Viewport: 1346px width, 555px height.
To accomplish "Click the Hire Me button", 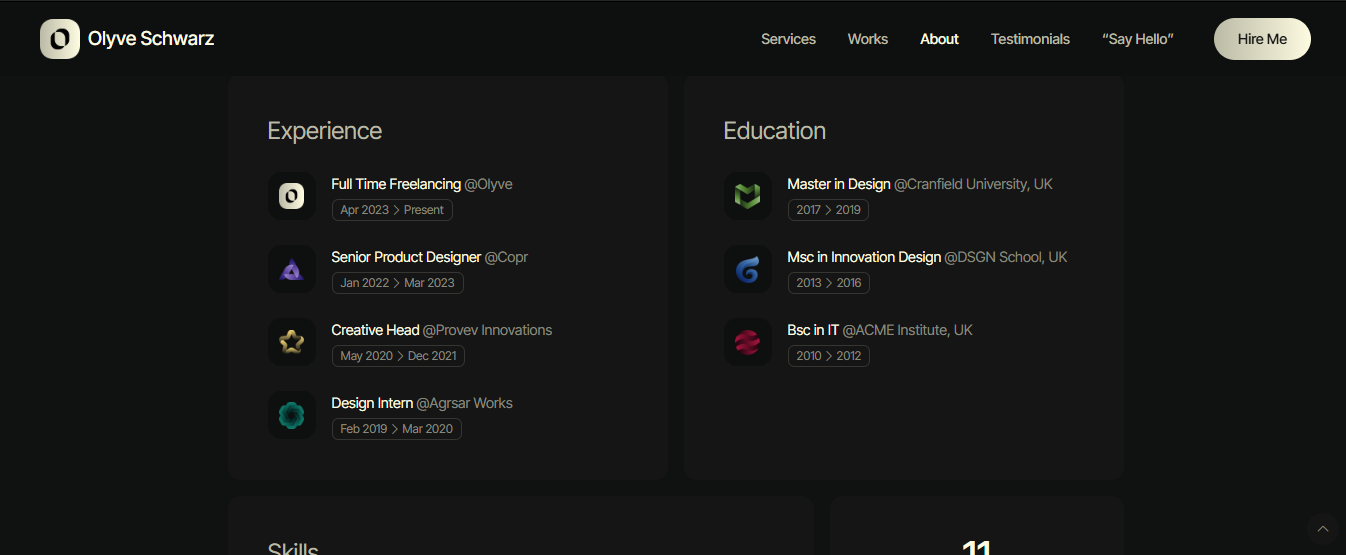I will (x=1262, y=39).
